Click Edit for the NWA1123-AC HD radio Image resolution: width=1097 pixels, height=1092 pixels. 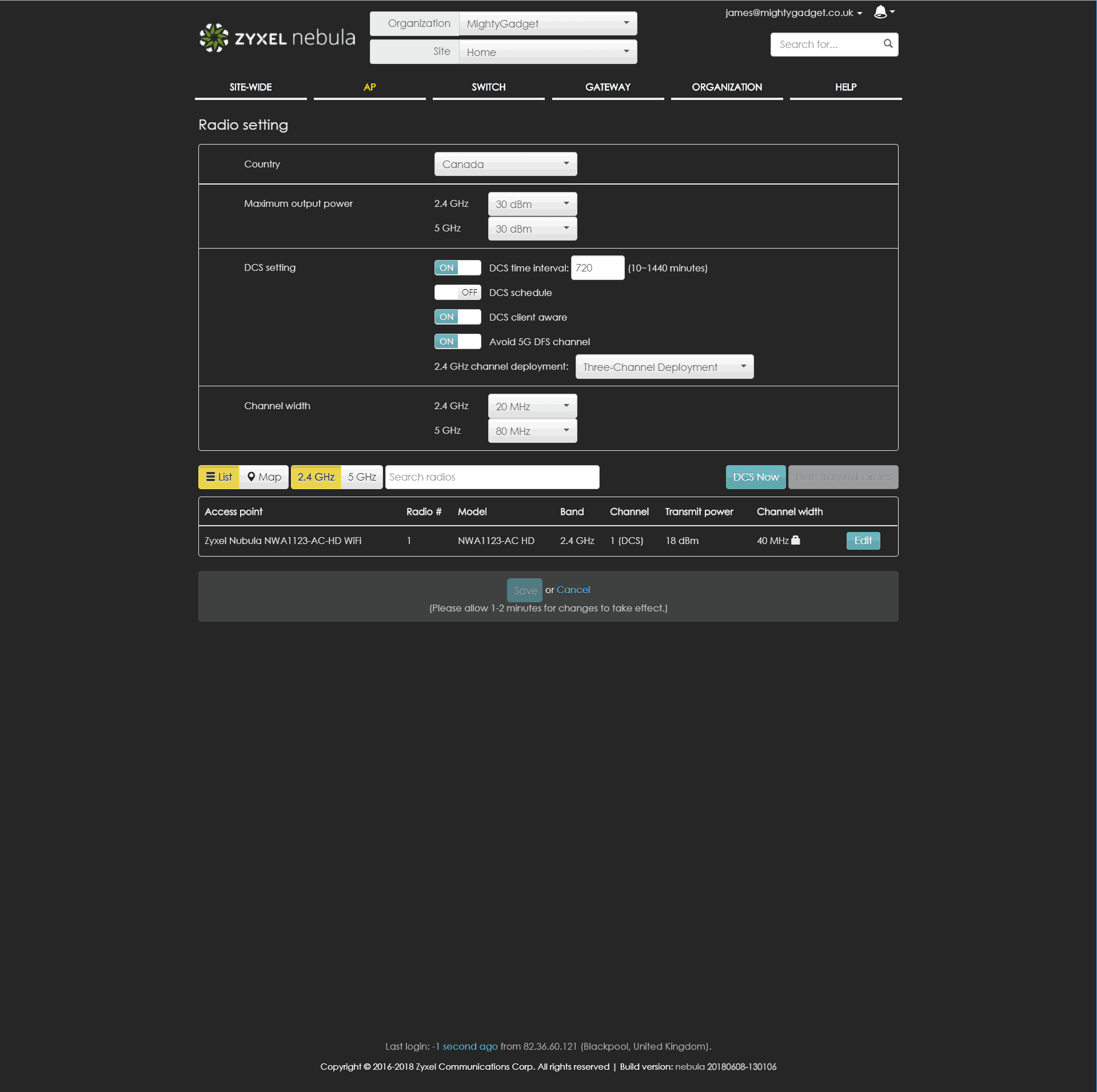click(x=863, y=541)
